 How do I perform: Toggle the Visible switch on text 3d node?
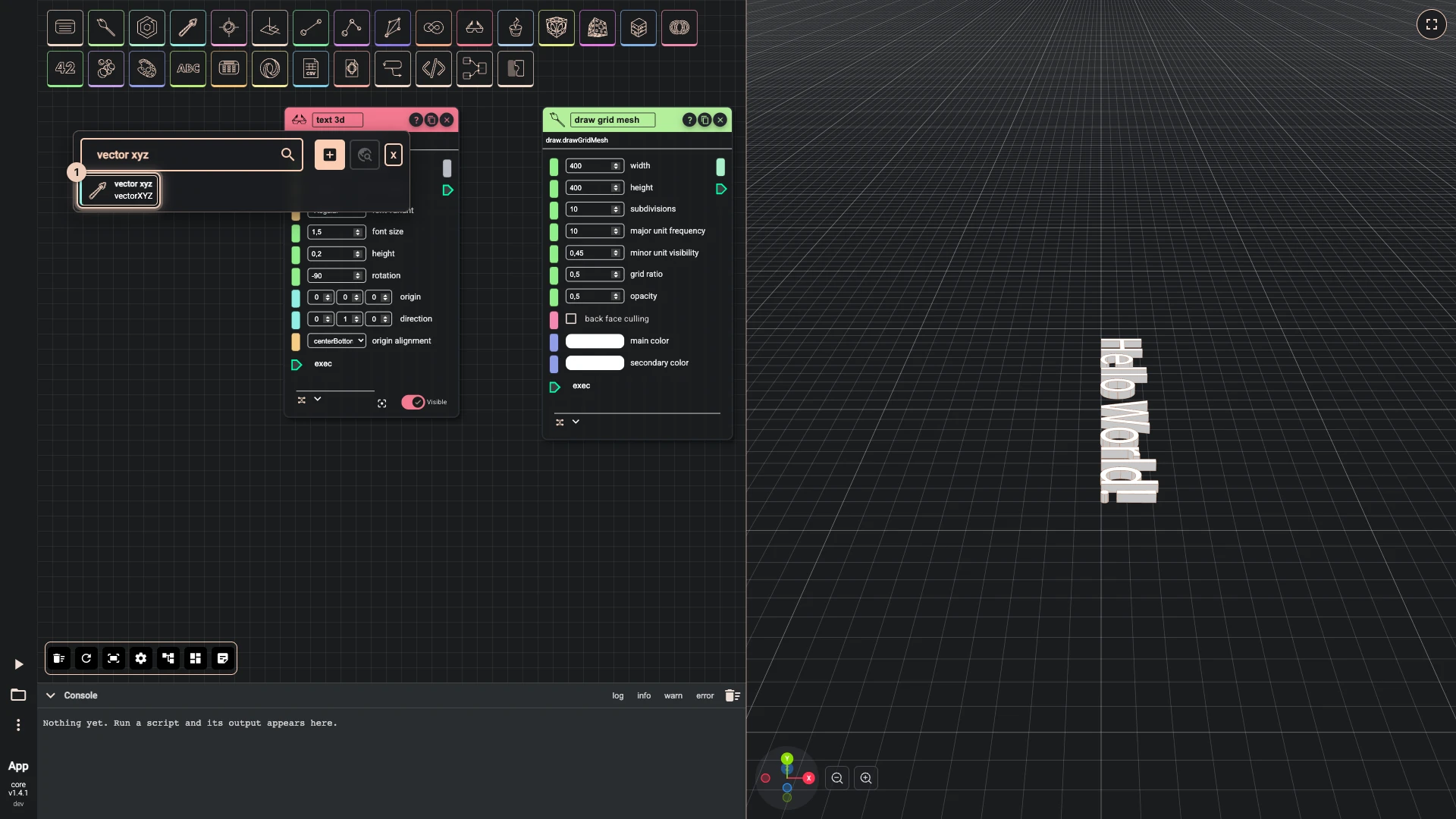[x=413, y=403]
